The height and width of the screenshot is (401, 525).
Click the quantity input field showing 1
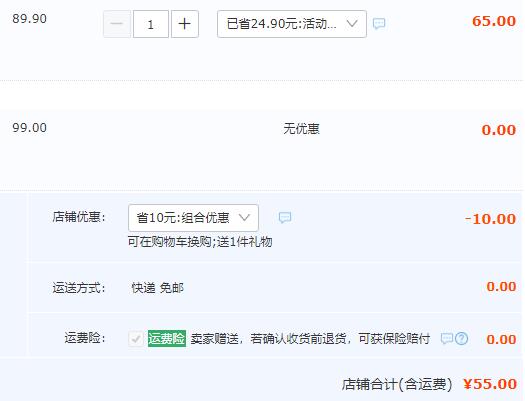point(151,24)
